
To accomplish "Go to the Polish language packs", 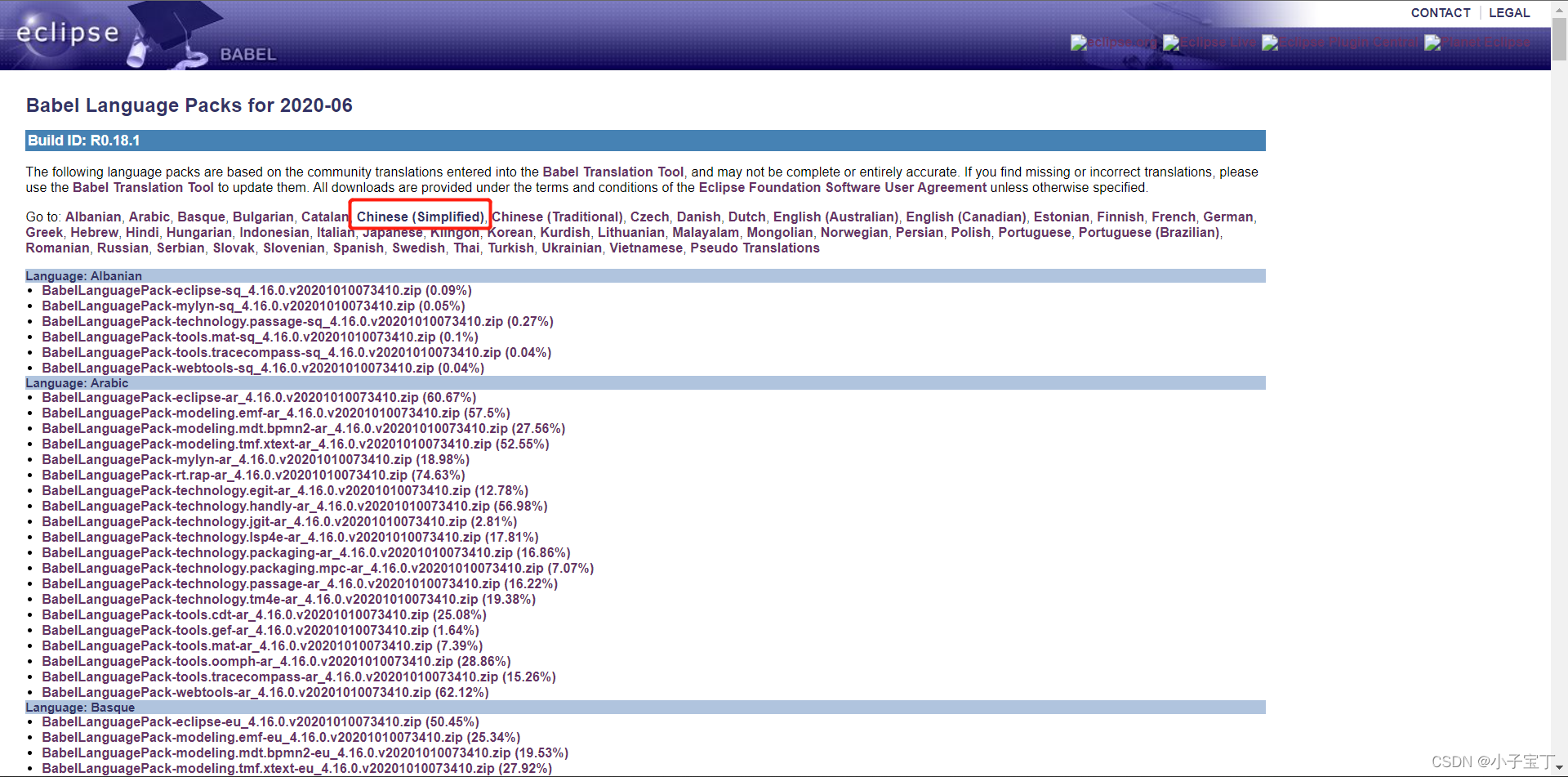I will (x=970, y=232).
